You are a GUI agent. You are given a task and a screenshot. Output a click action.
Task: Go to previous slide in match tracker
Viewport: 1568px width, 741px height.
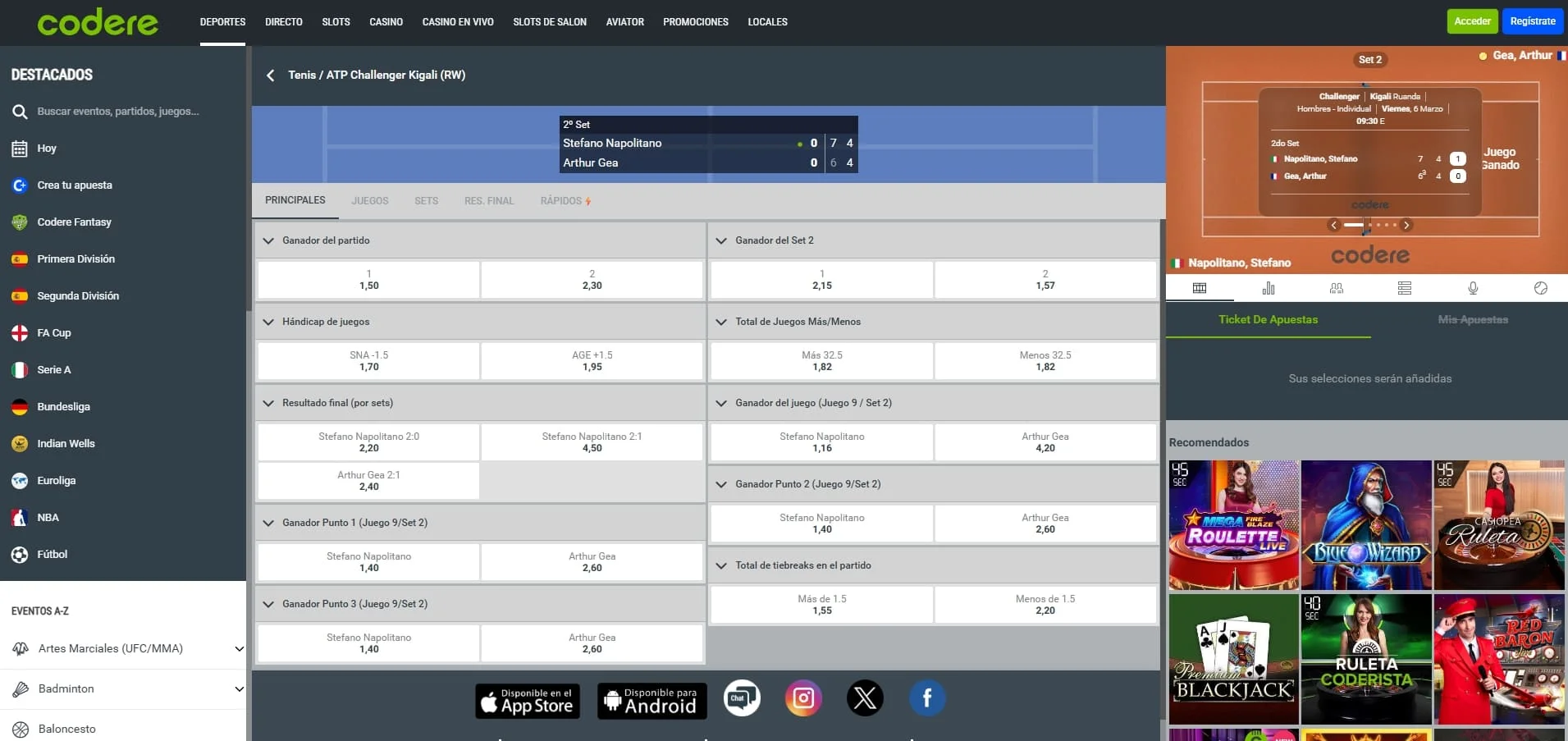coord(1334,225)
